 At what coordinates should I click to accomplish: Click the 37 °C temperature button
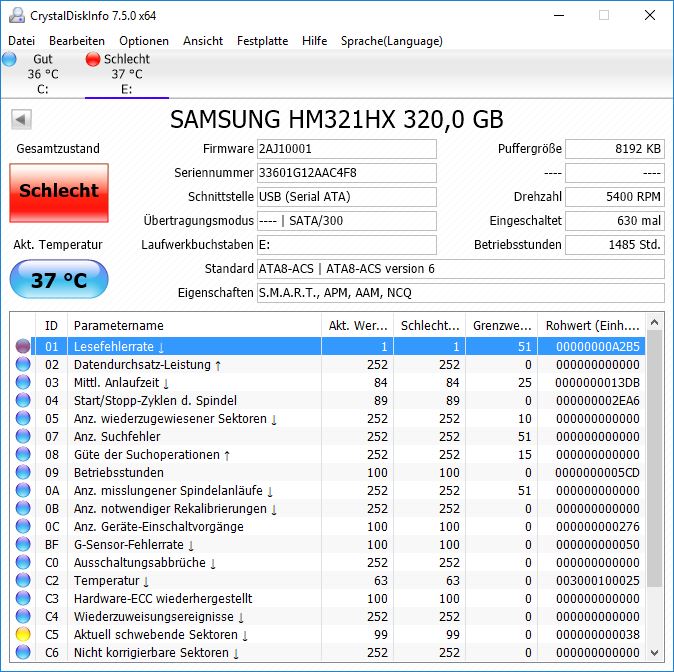pyautogui.click(x=59, y=279)
